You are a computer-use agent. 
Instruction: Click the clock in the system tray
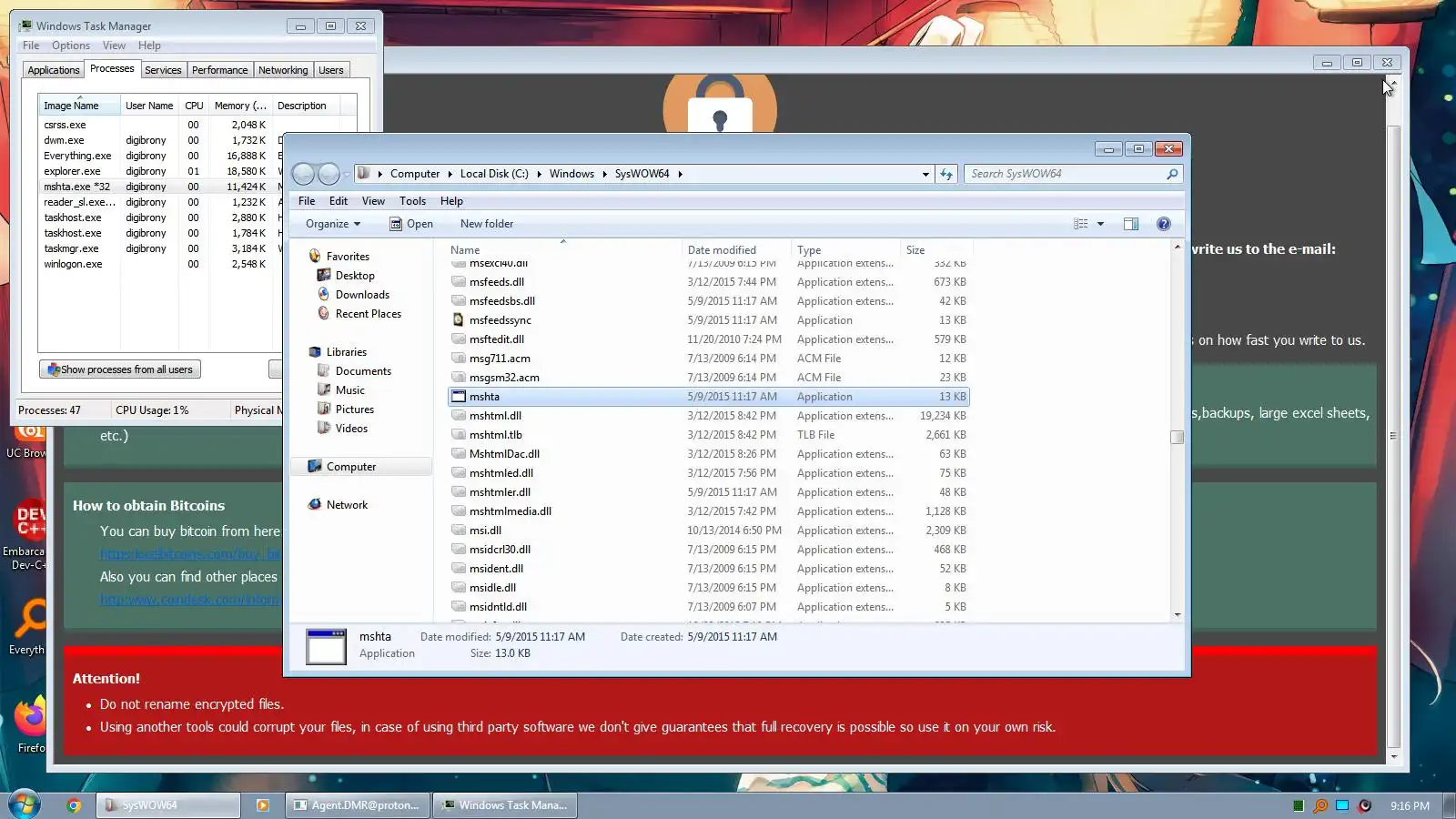1410,806
